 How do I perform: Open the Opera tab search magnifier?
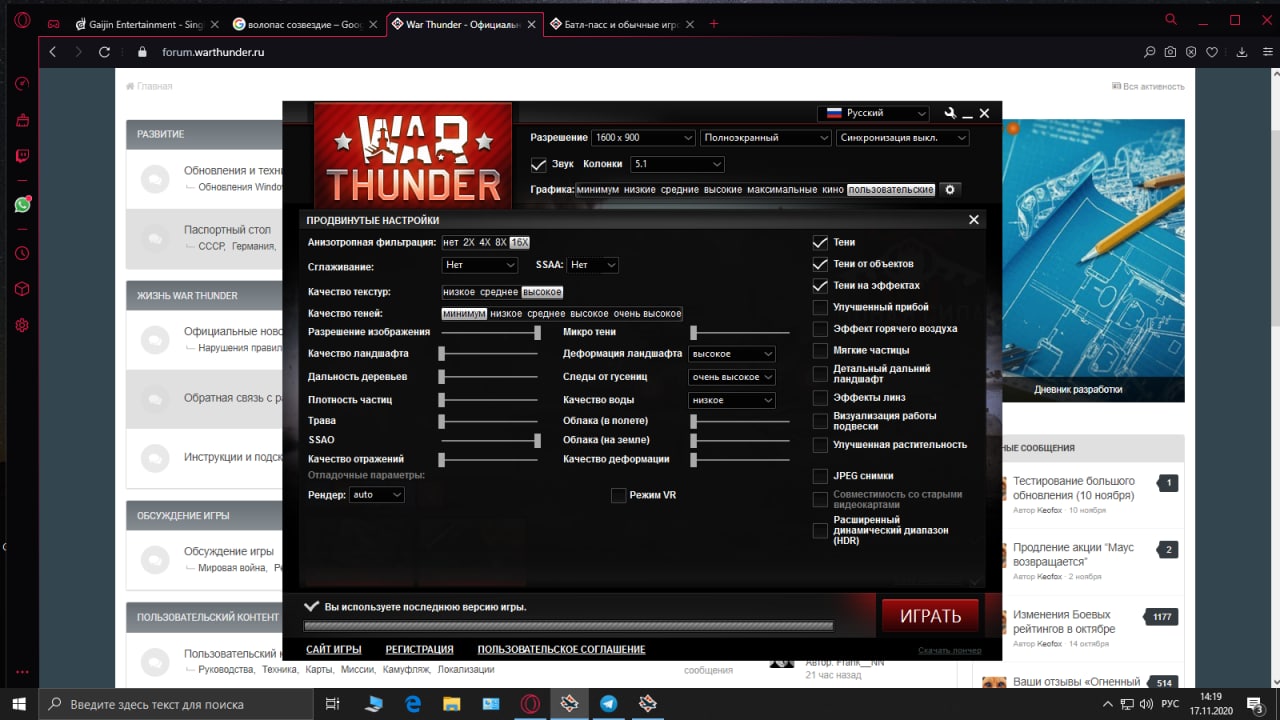pyautogui.click(x=1171, y=19)
